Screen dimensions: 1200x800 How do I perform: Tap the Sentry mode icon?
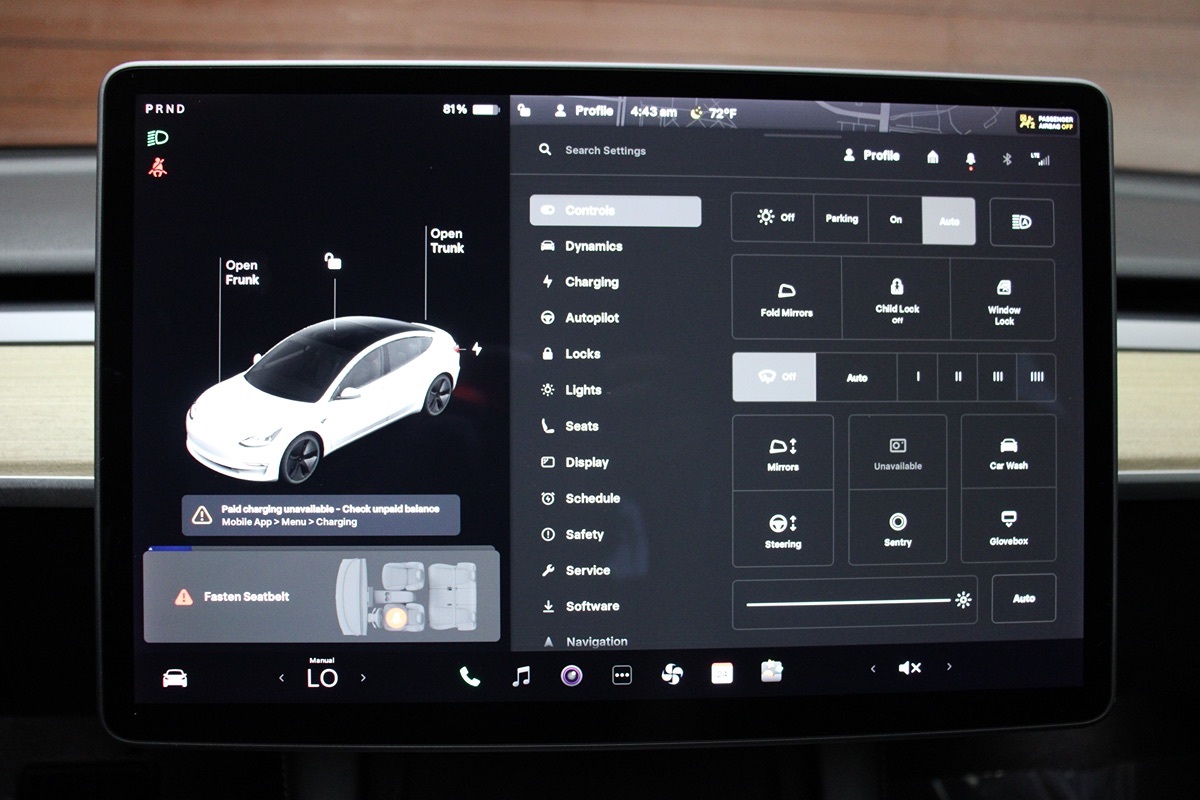tap(897, 528)
